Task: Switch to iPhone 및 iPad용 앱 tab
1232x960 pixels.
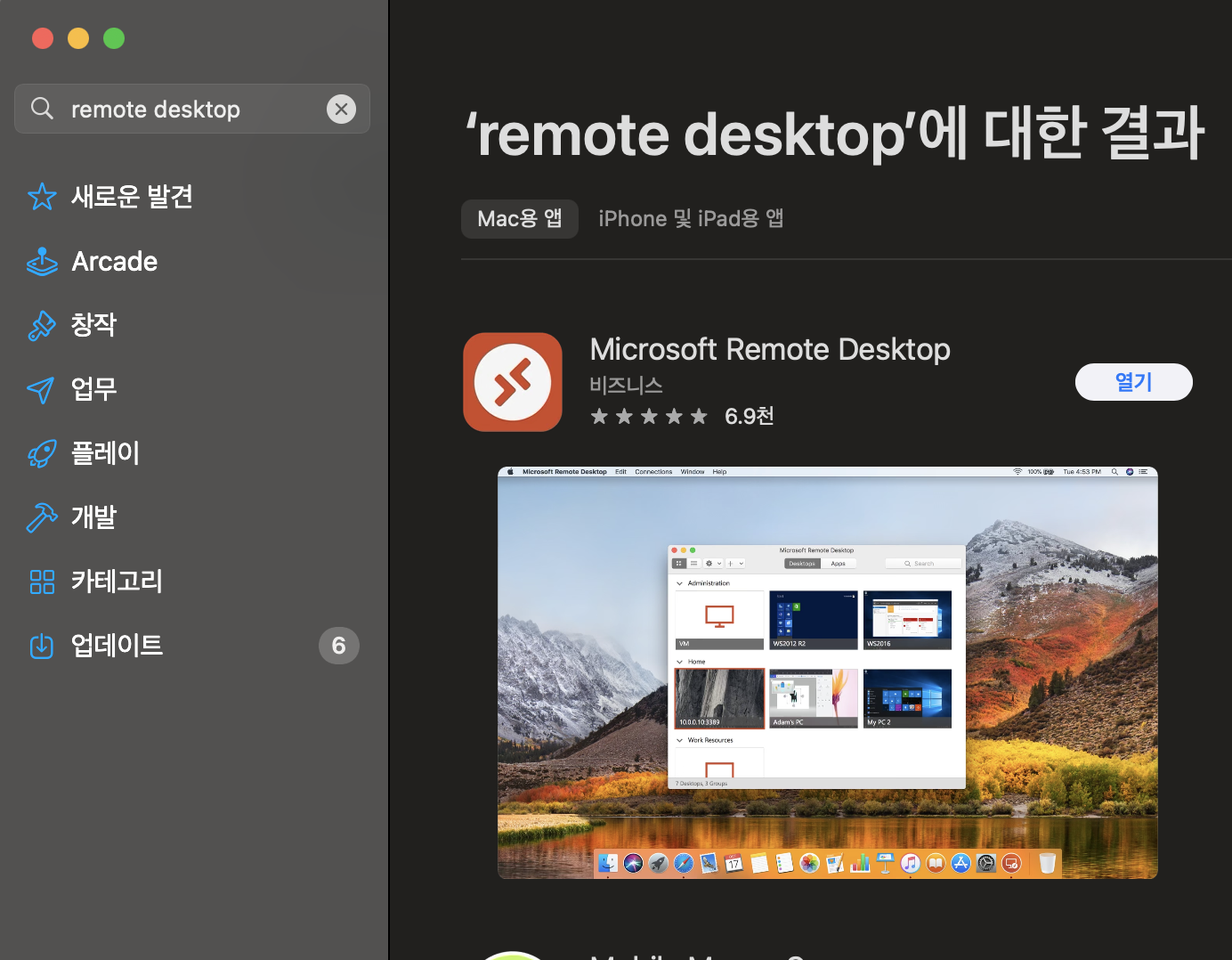Action: pyautogui.click(x=691, y=219)
